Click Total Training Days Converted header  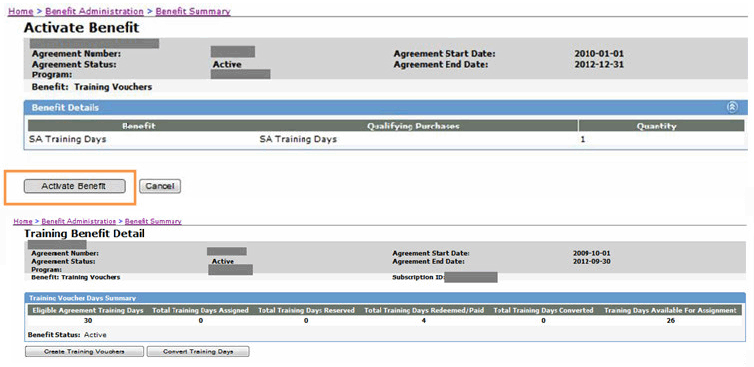[x=543, y=311]
